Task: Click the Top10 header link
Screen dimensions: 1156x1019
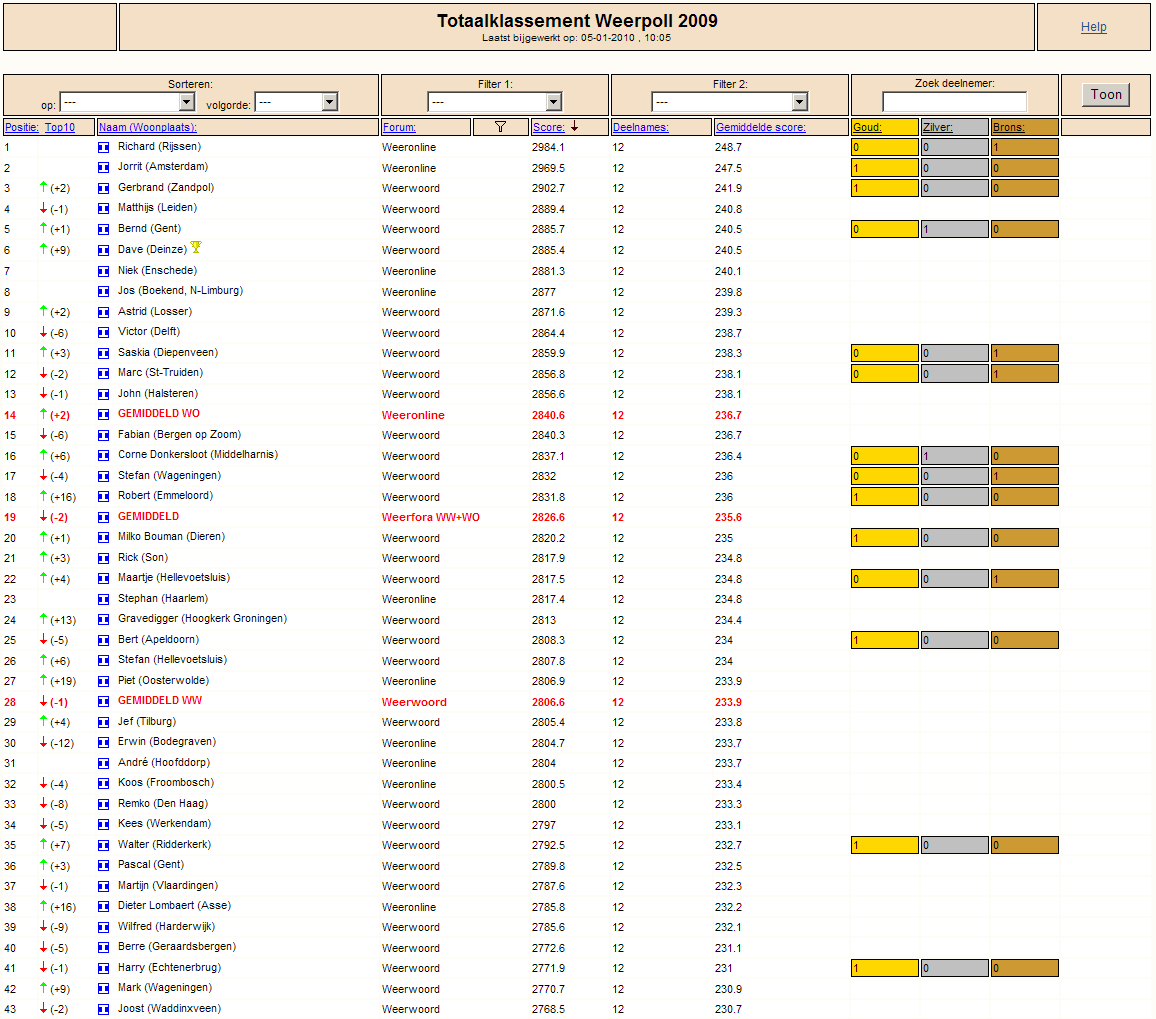Action: point(60,127)
